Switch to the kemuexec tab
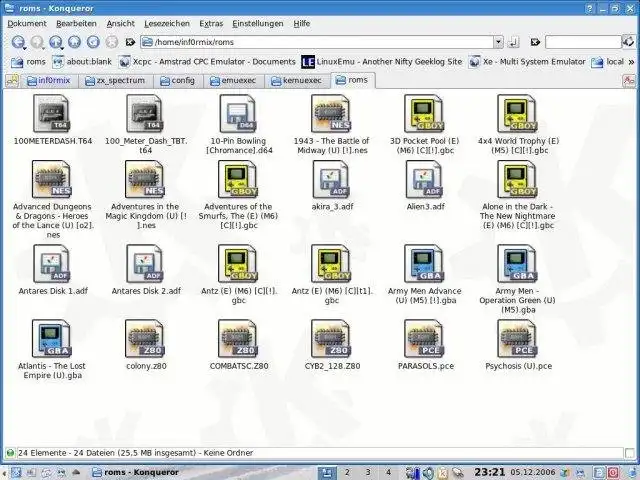Image resolution: width=640 pixels, height=480 pixels. (296, 81)
